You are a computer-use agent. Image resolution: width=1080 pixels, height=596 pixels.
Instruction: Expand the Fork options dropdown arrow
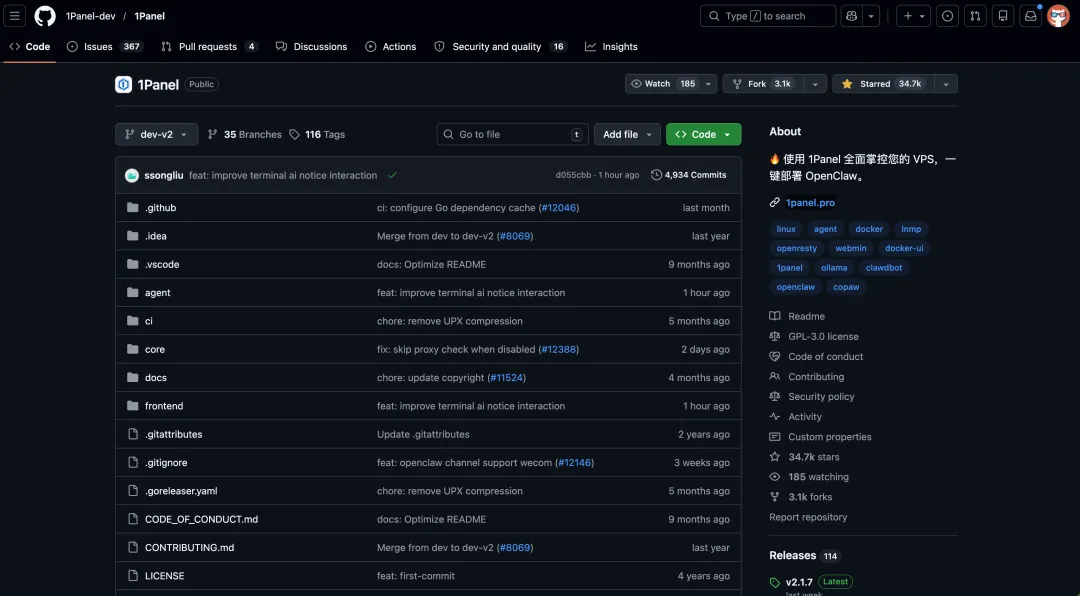pos(815,83)
